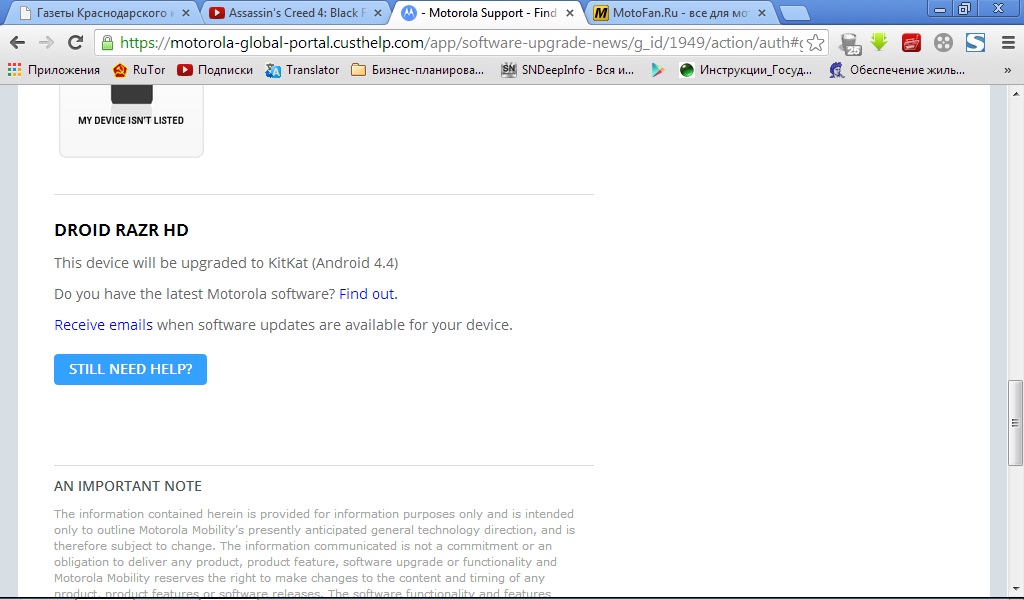Bookmark this page with the star icon
The width and height of the screenshot is (1024, 600).
tap(815, 43)
